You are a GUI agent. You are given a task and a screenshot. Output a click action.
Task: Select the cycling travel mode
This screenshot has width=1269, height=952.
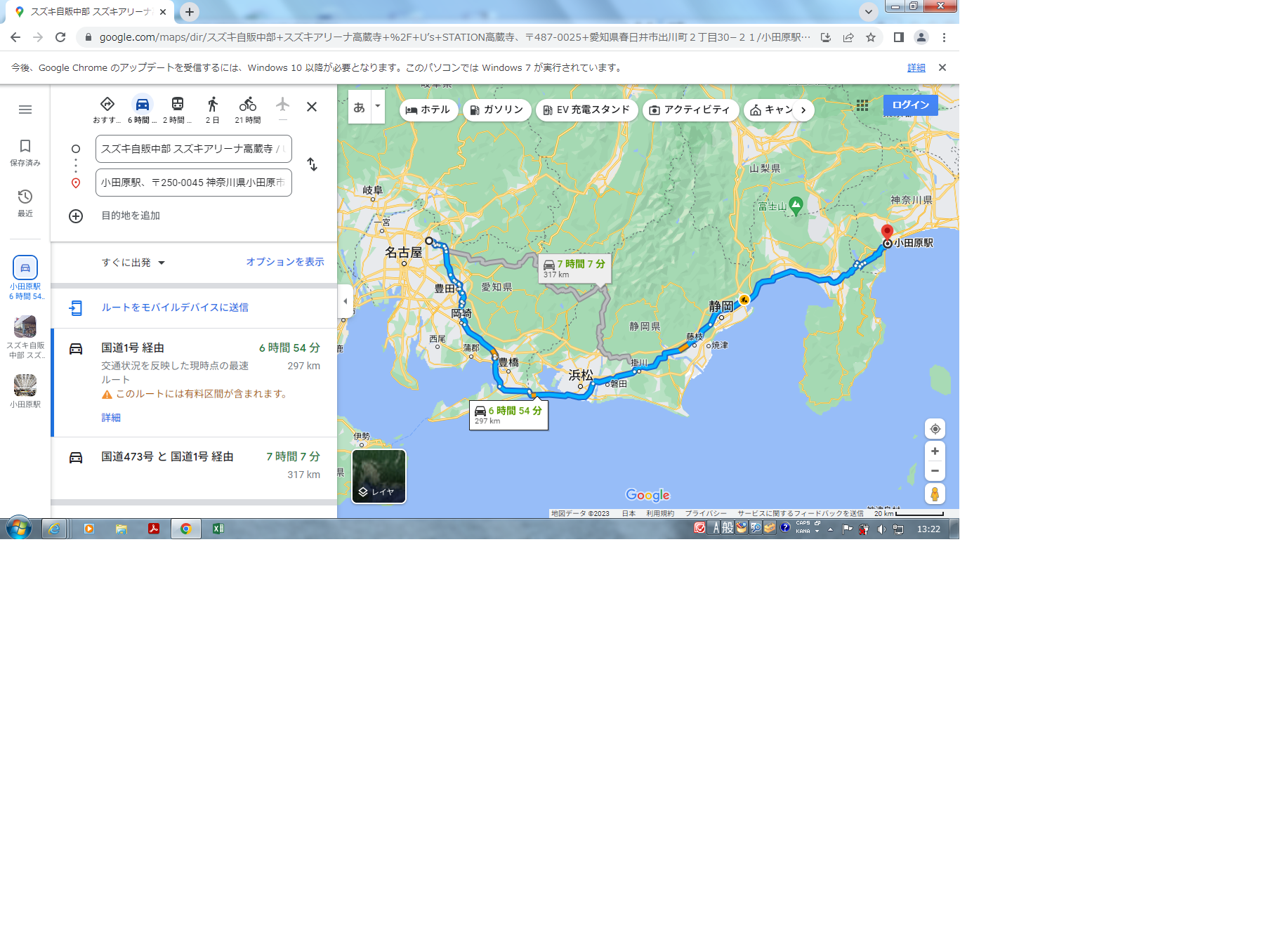(248, 110)
